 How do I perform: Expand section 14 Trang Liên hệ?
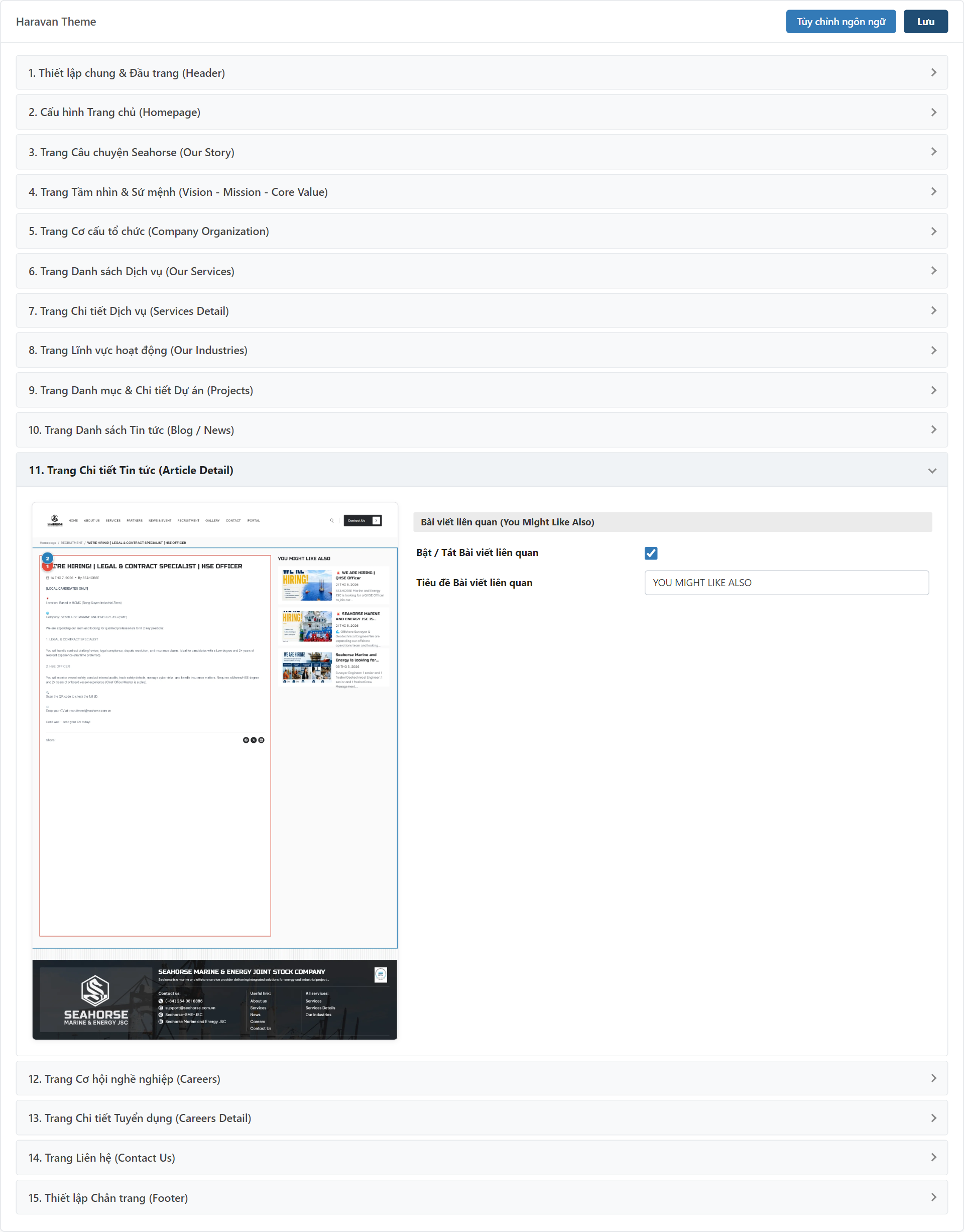point(481,1158)
